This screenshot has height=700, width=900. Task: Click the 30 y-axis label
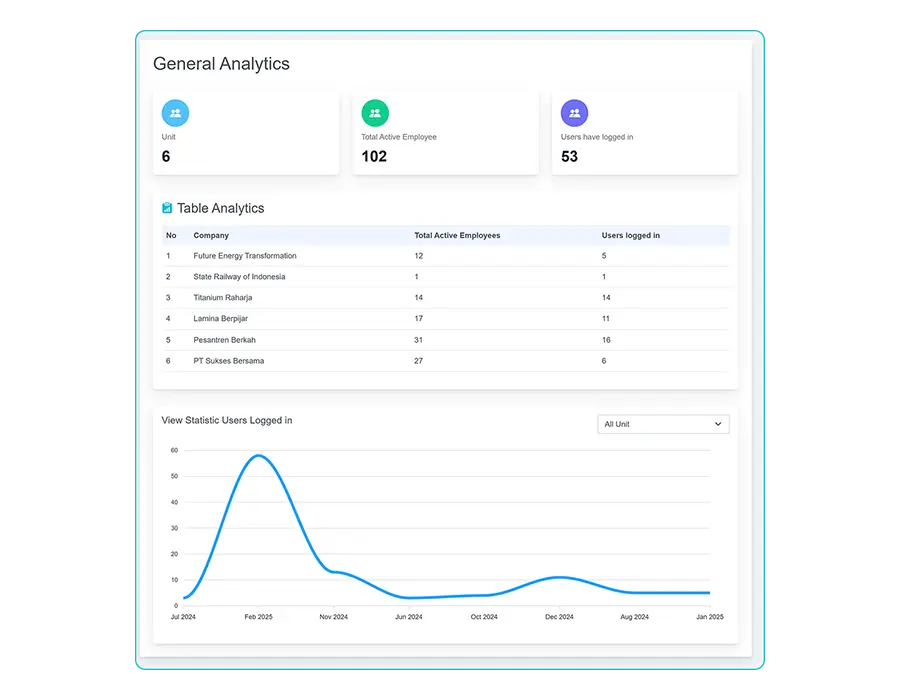click(174, 528)
